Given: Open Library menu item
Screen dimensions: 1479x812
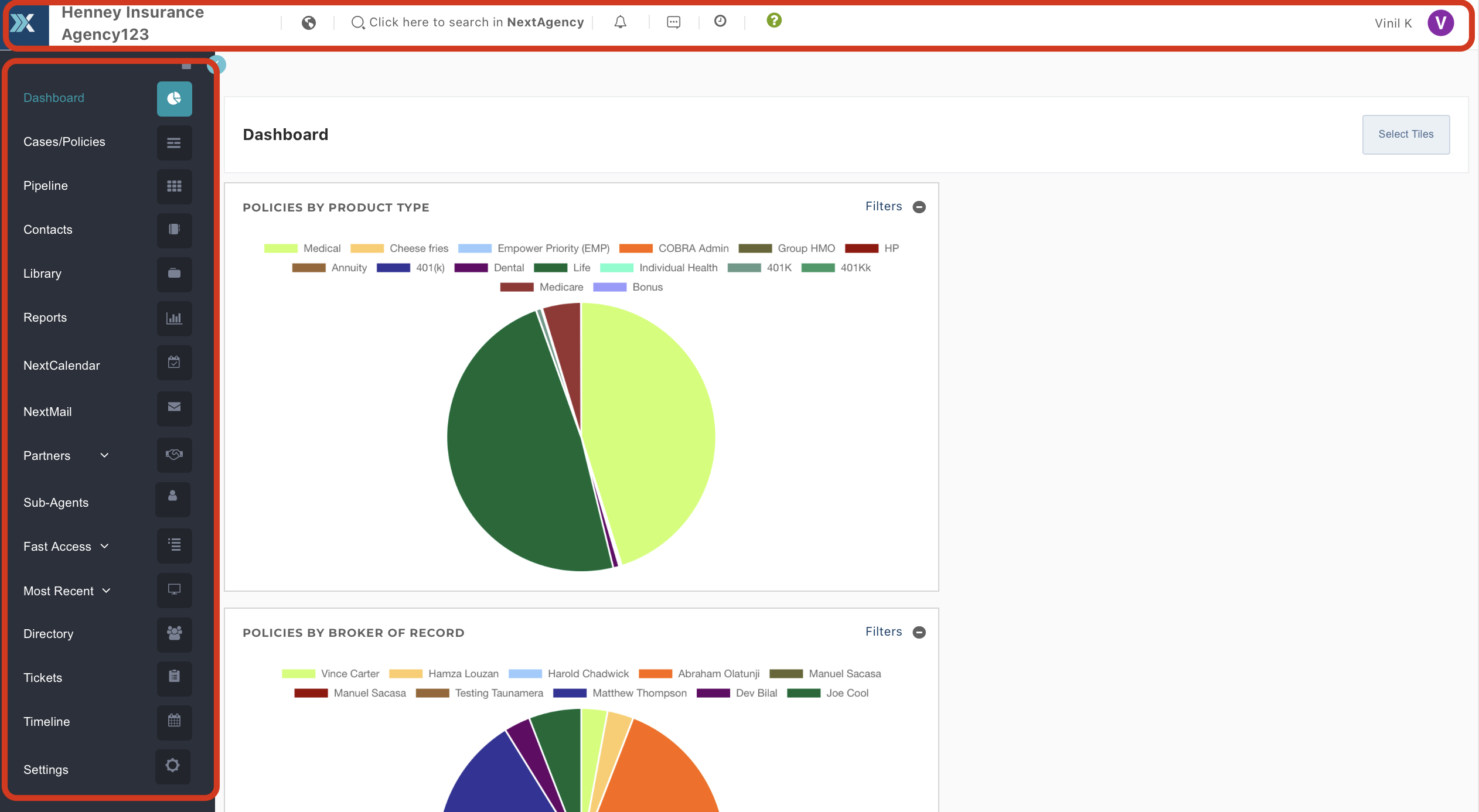Looking at the screenshot, I should (42, 274).
